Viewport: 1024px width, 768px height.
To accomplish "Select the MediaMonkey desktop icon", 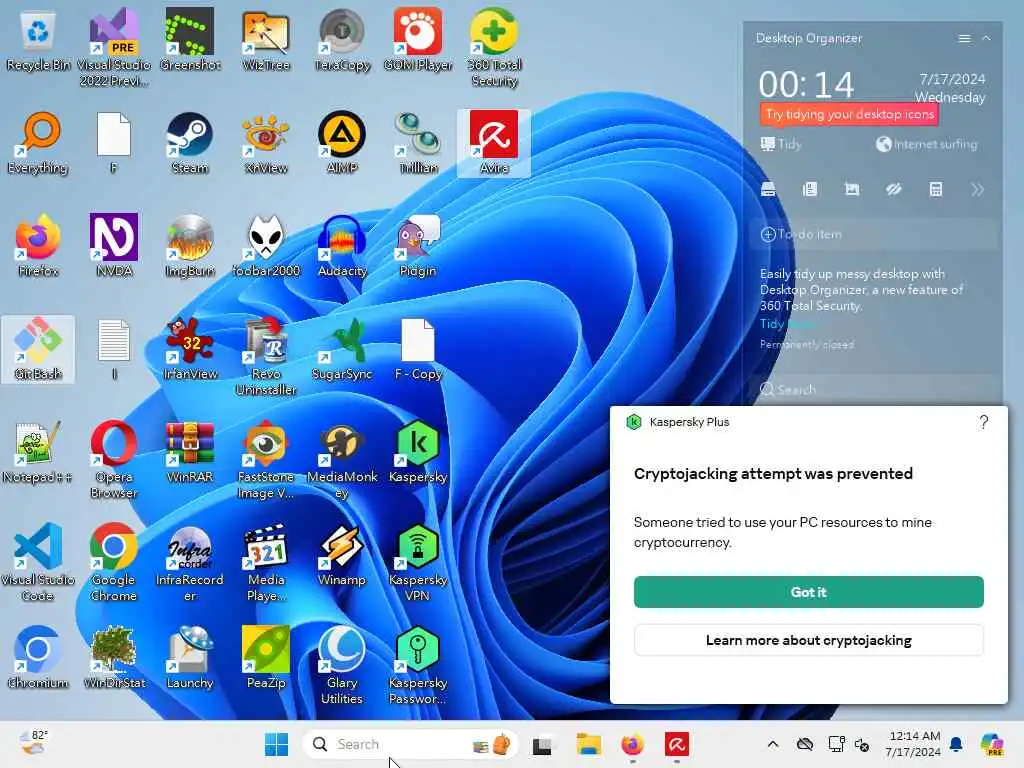I will point(342,460).
